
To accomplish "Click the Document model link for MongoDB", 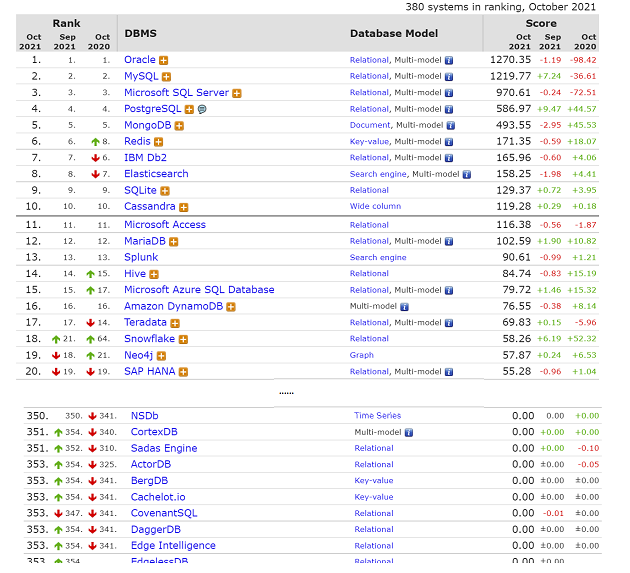I will (370, 125).
